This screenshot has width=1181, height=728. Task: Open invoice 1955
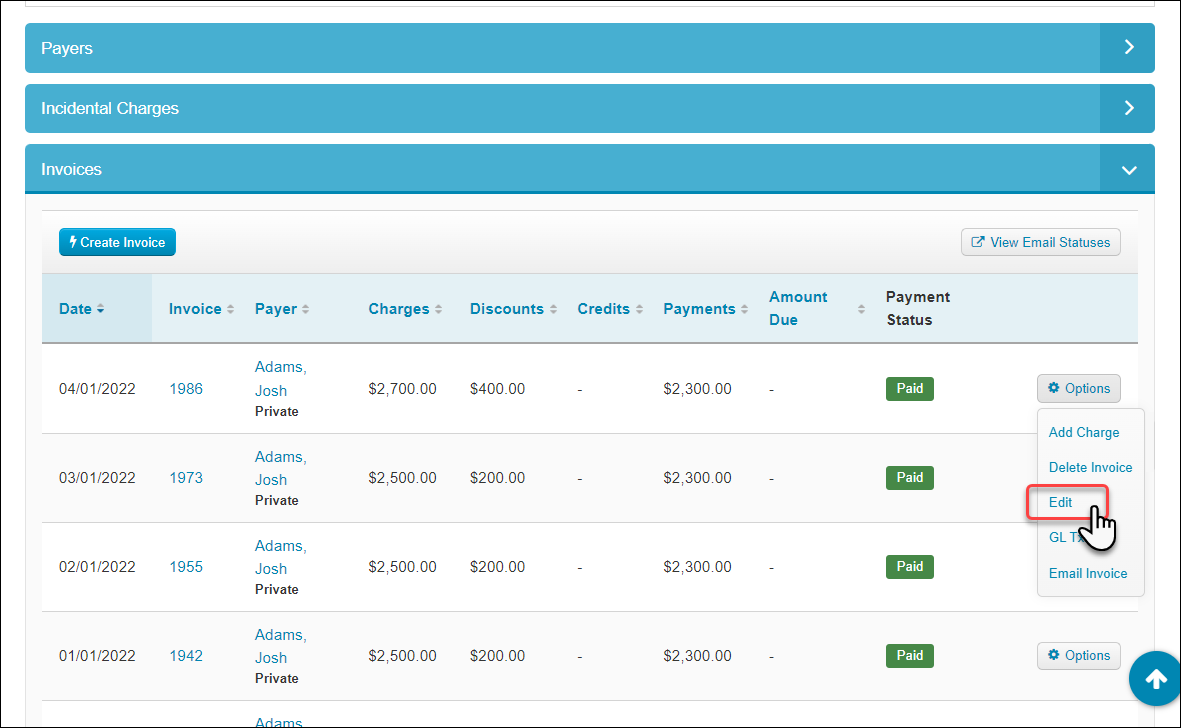186,567
